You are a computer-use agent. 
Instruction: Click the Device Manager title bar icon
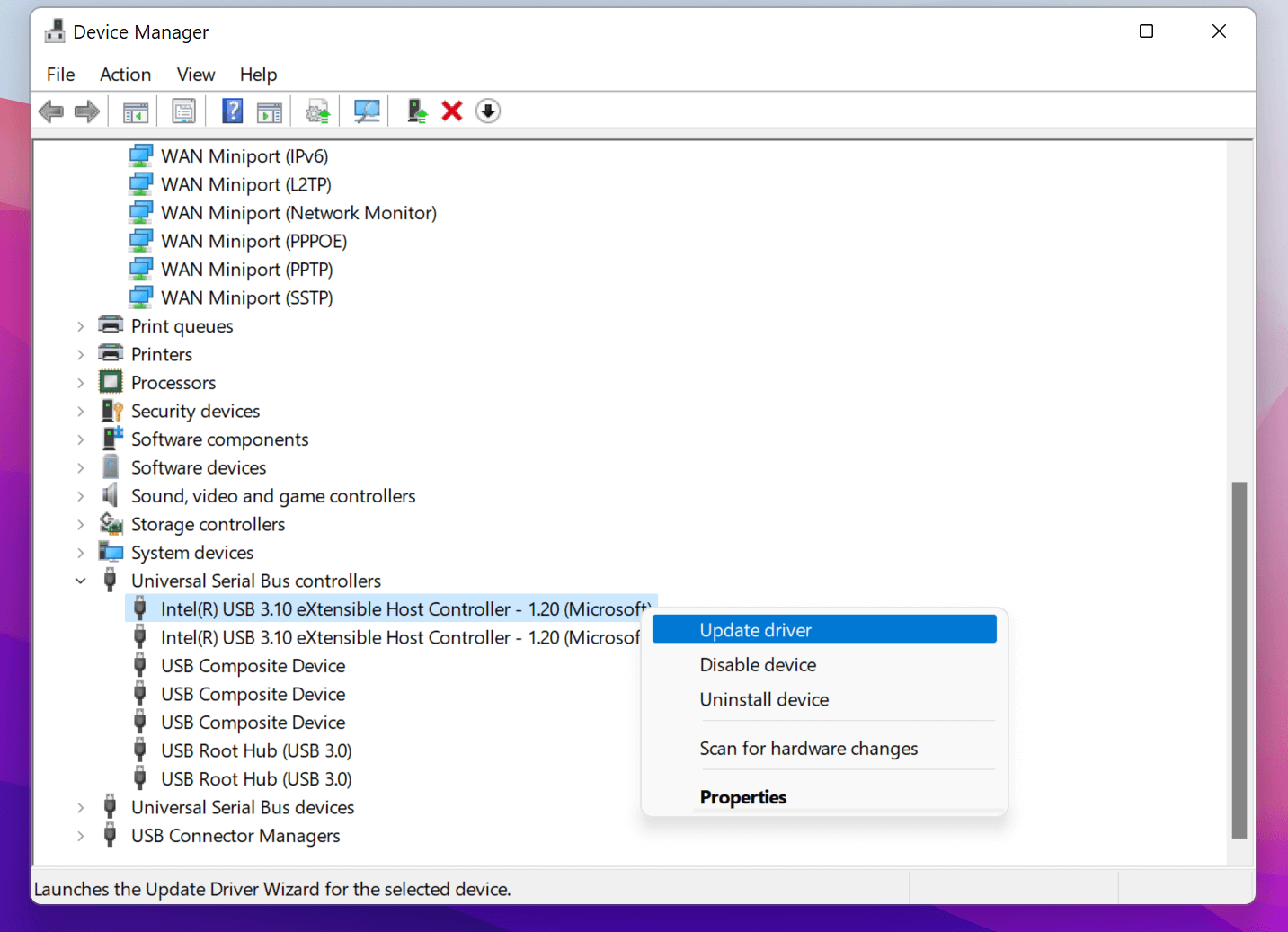55,31
